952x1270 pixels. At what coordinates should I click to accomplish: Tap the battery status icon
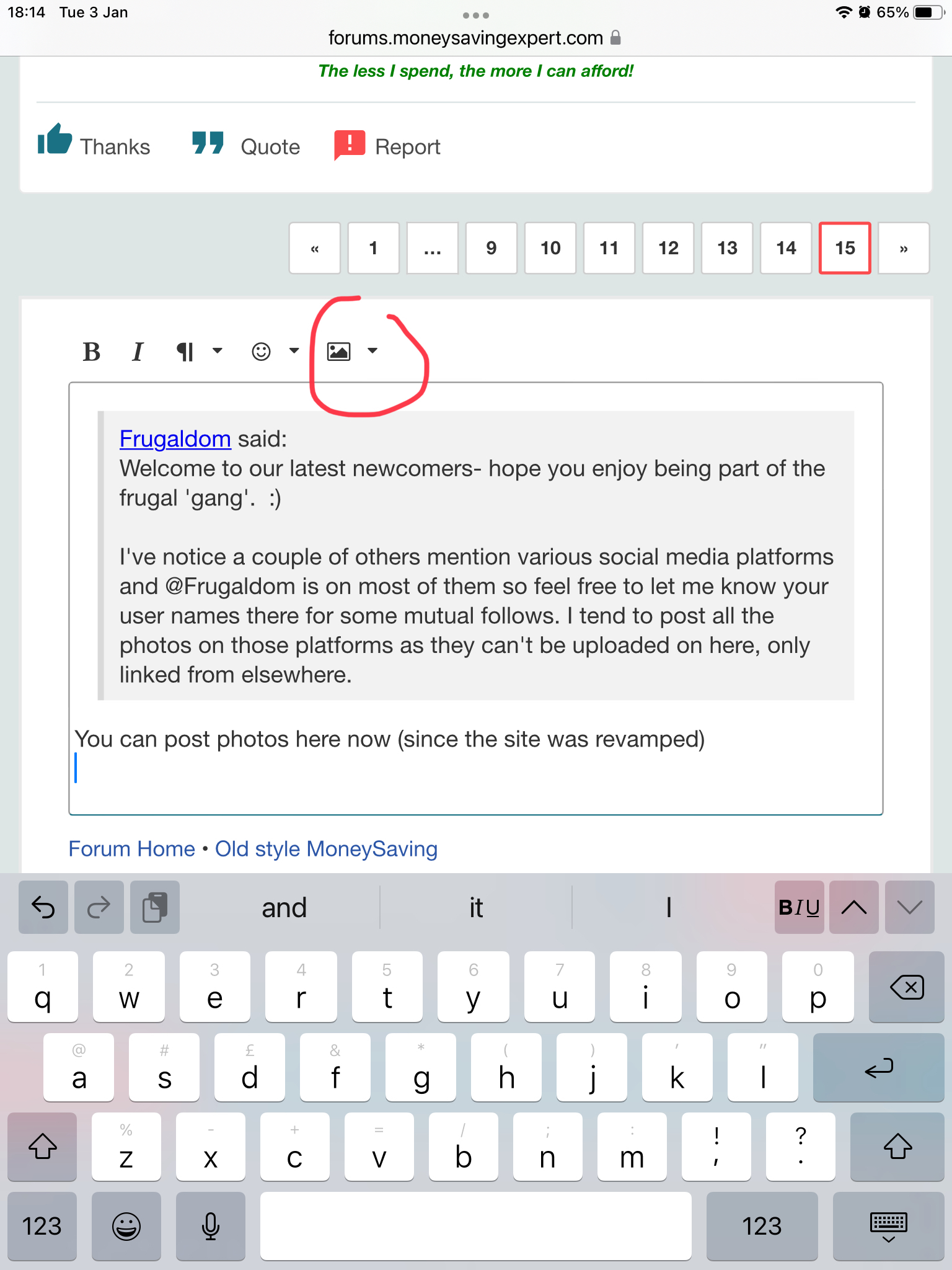[929, 12]
